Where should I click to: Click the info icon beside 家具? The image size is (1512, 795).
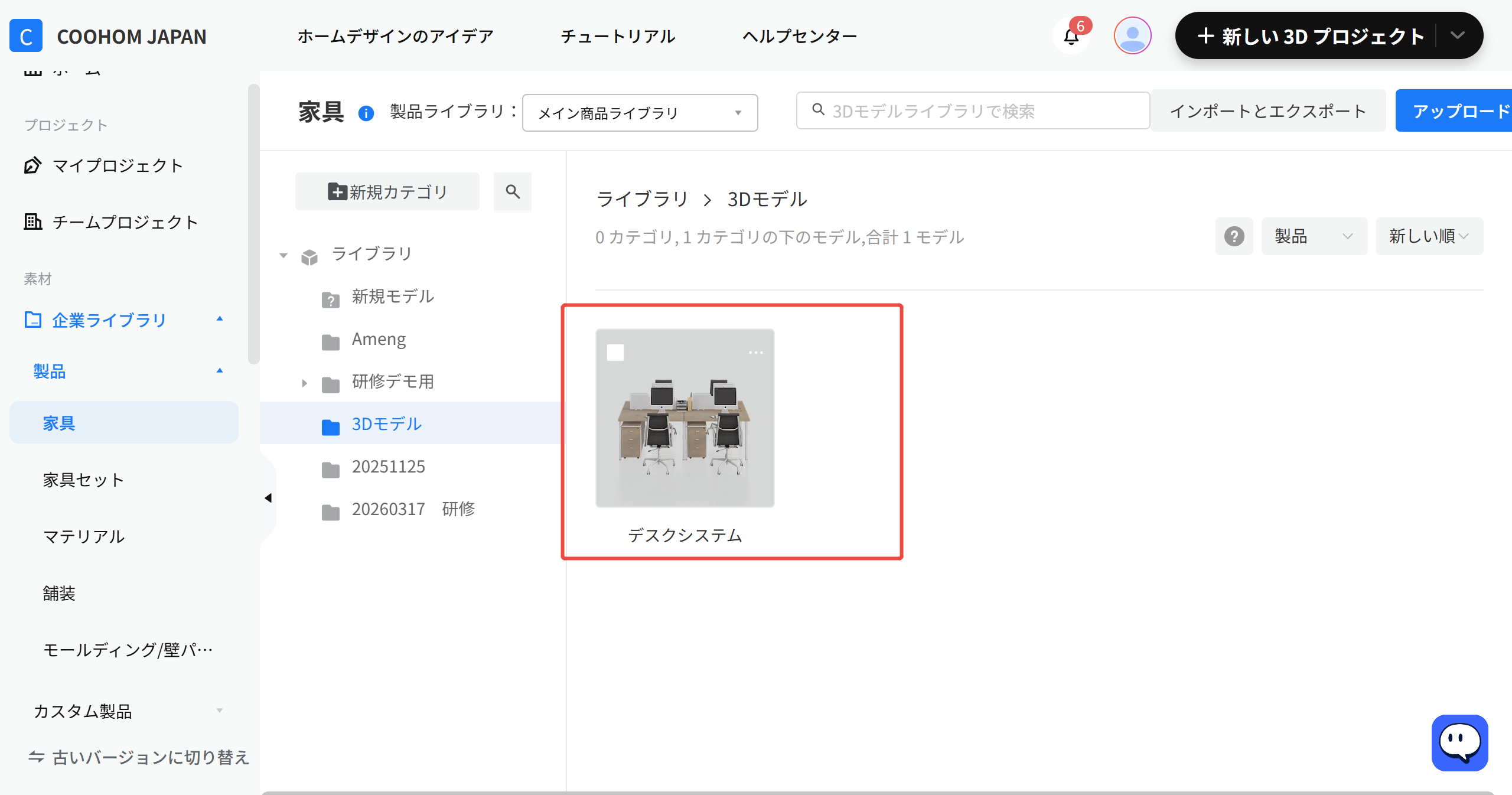[x=366, y=113]
